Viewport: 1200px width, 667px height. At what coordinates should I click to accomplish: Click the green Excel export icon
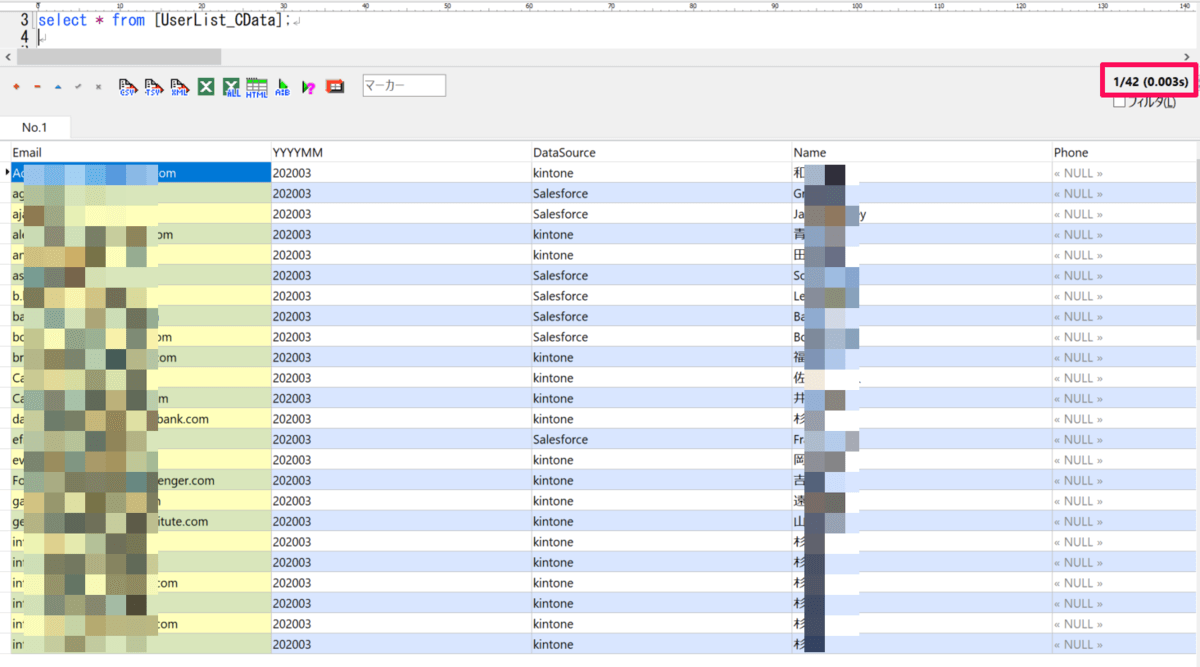206,87
